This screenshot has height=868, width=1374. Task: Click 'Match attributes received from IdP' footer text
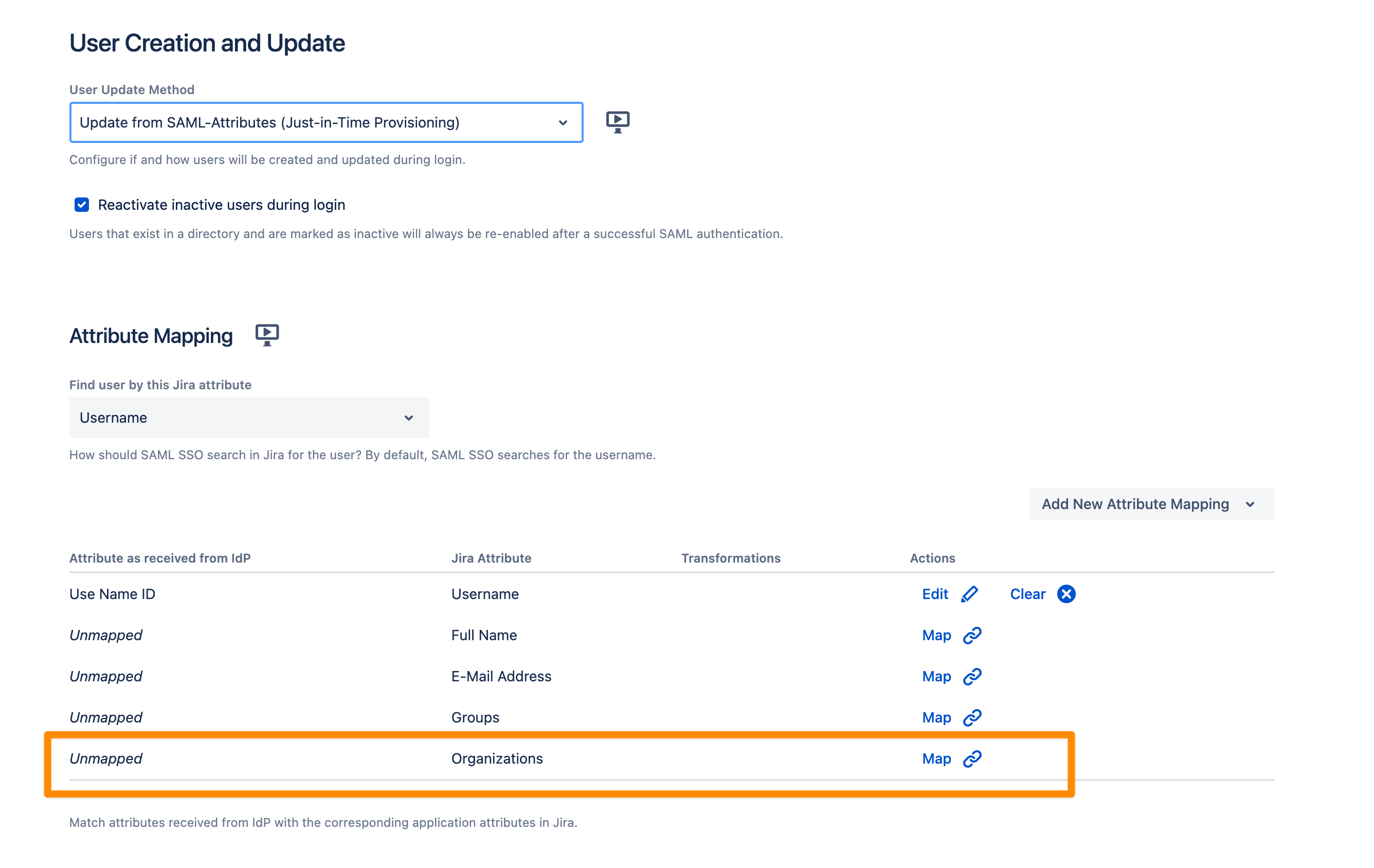pos(323,822)
